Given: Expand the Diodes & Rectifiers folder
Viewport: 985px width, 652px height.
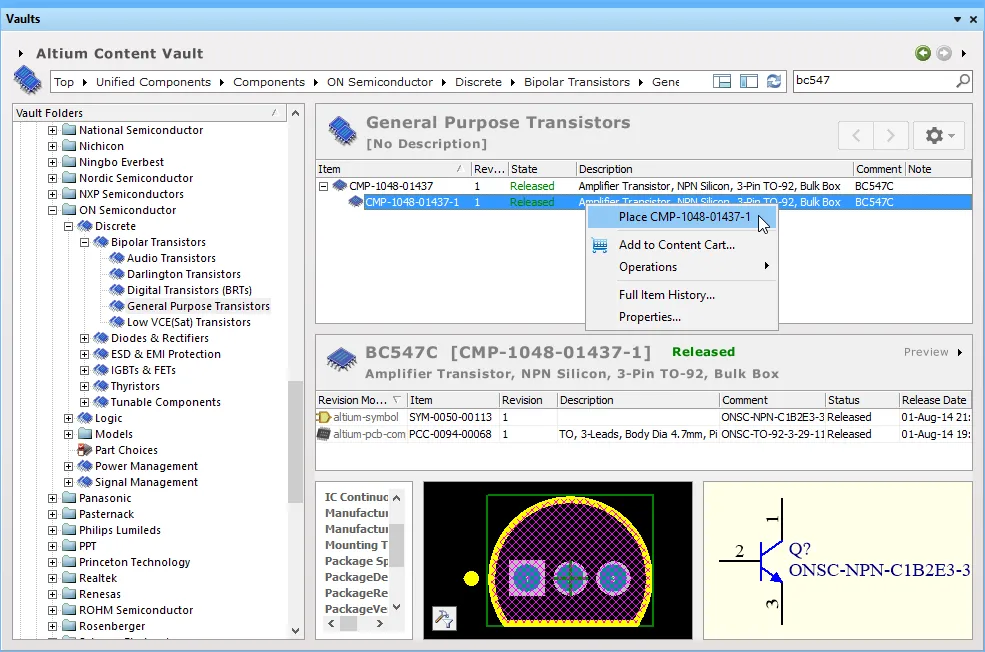Looking at the screenshot, I should click(x=84, y=339).
